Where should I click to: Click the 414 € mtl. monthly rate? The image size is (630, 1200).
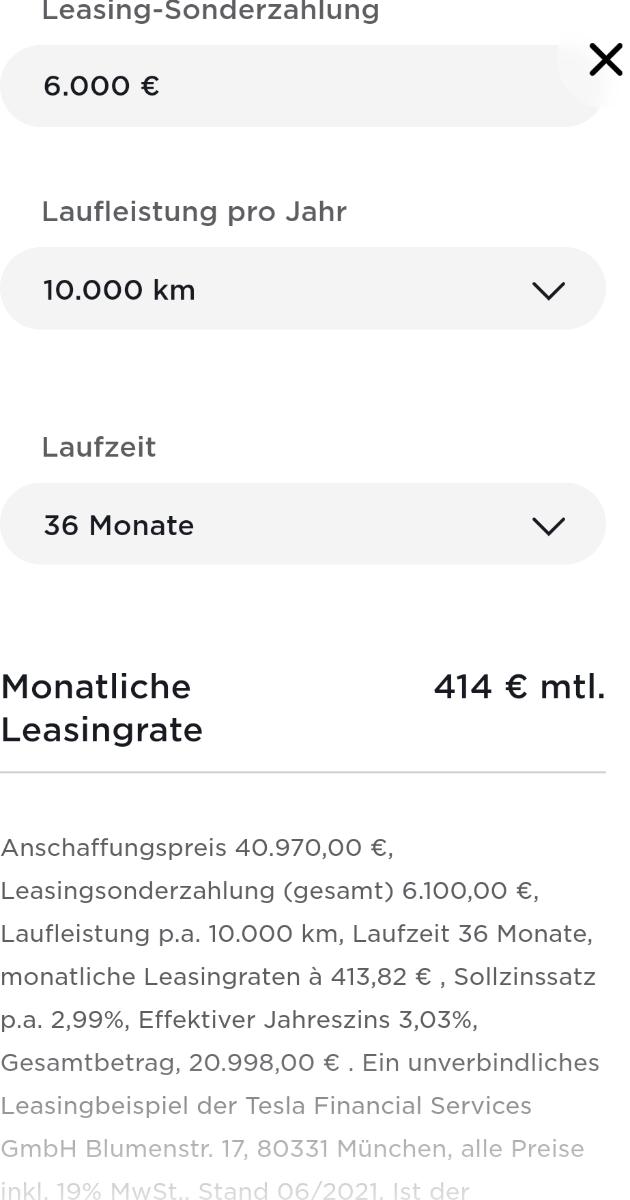[x=519, y=687]
